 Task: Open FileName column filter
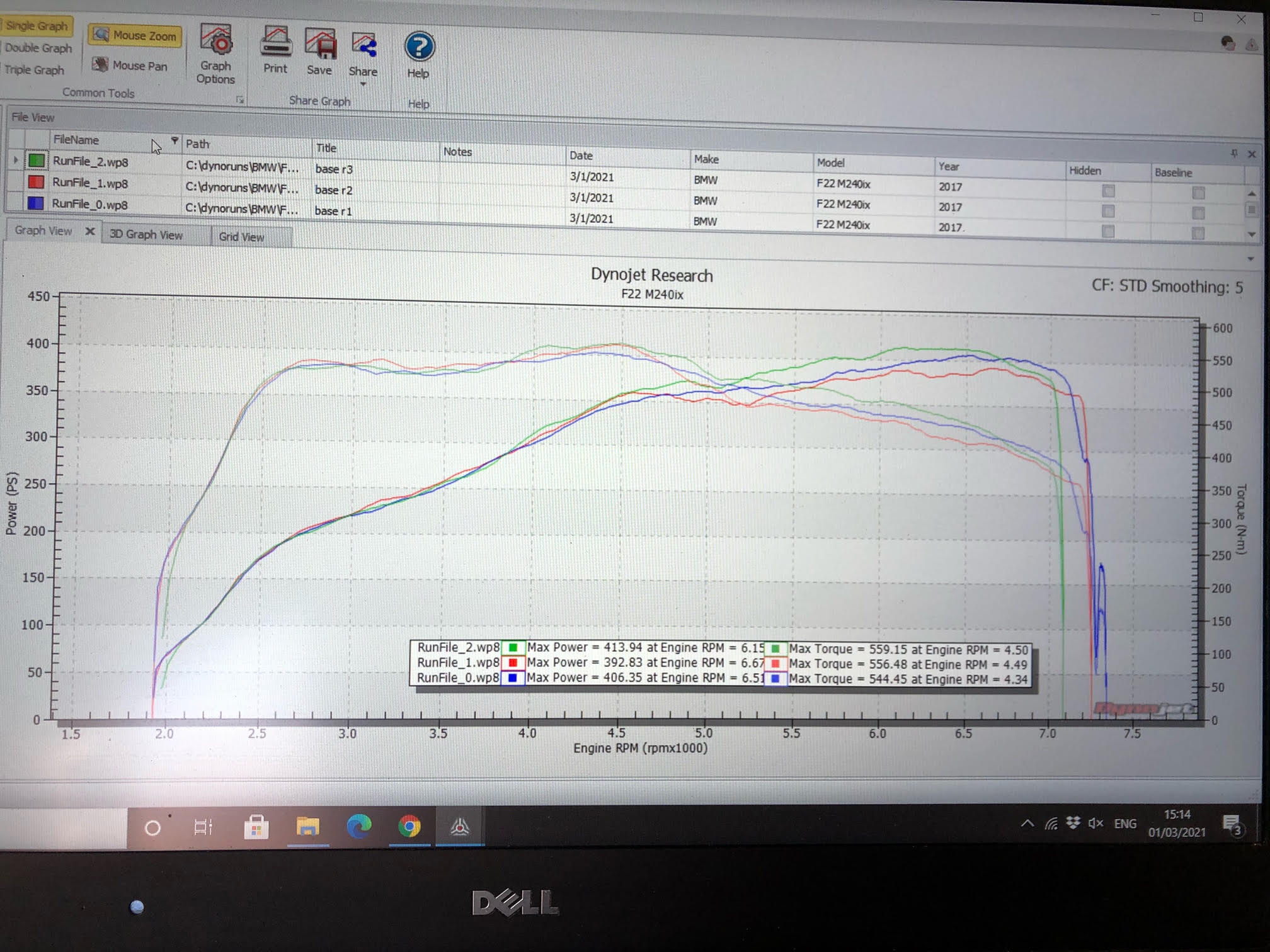(174, 140)
